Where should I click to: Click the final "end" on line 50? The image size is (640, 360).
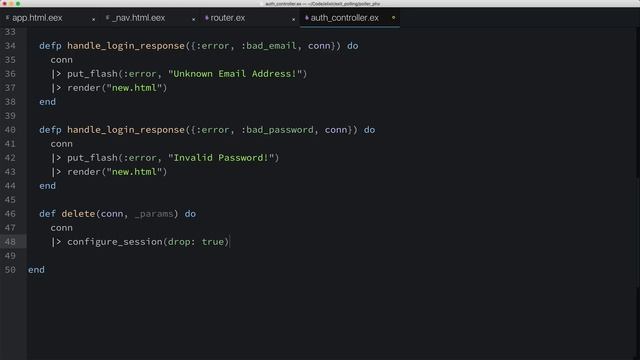click(x=36, y=270)
